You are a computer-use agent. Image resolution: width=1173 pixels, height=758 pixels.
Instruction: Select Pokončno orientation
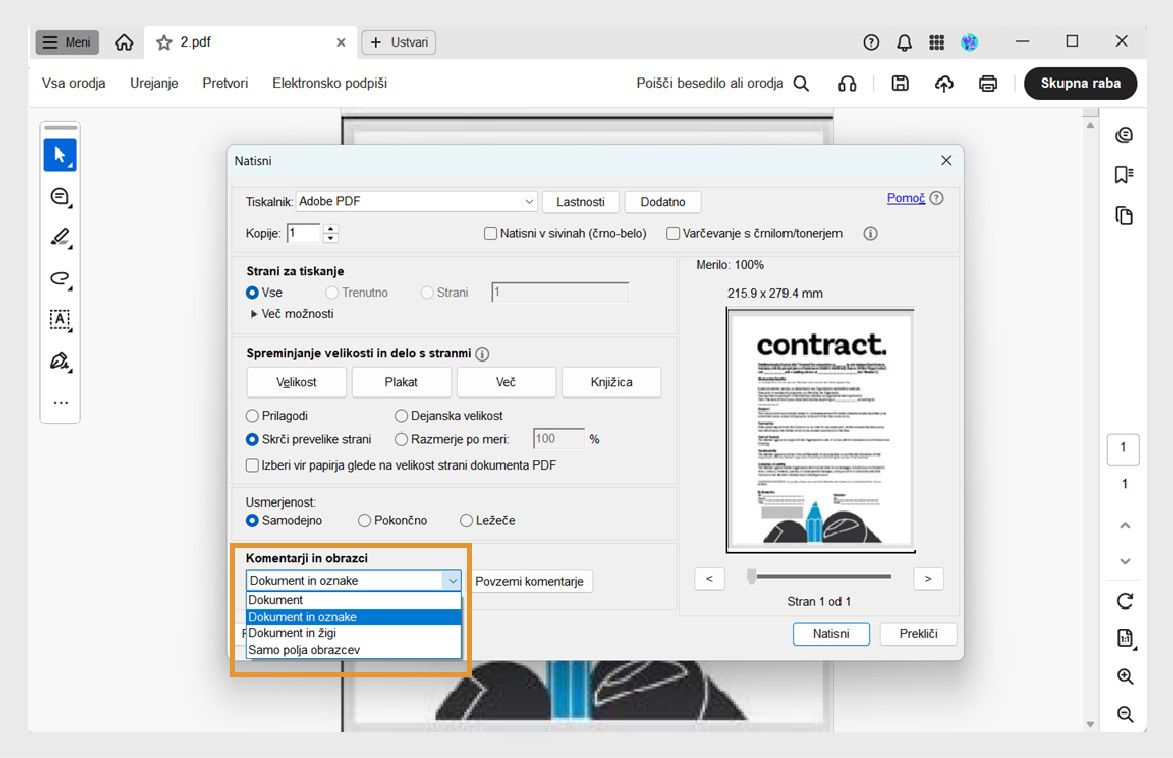(x=364, y=520)
